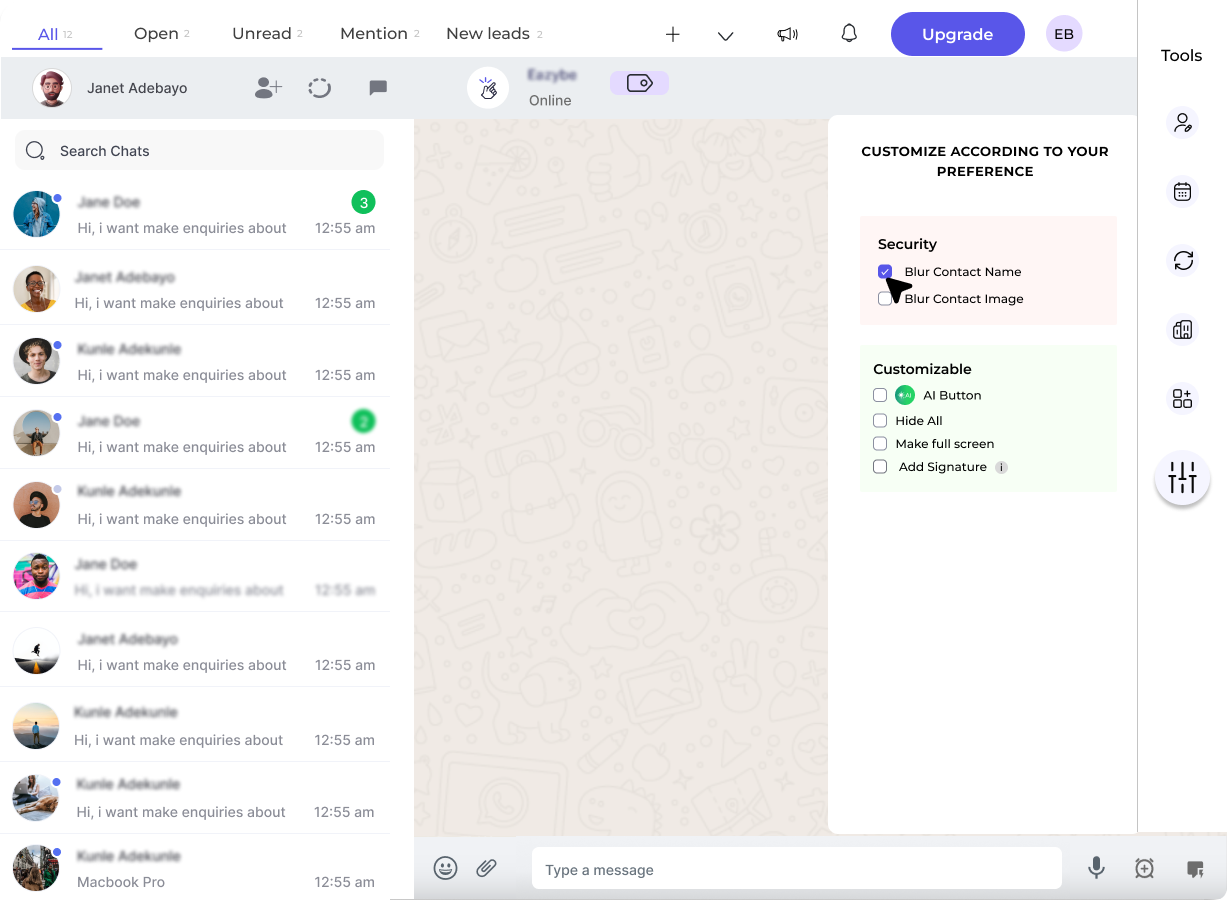This screenshot has width=1227, height=900.
Task: Open the megaphone broadcast icon
Action: tap(788, 34)
